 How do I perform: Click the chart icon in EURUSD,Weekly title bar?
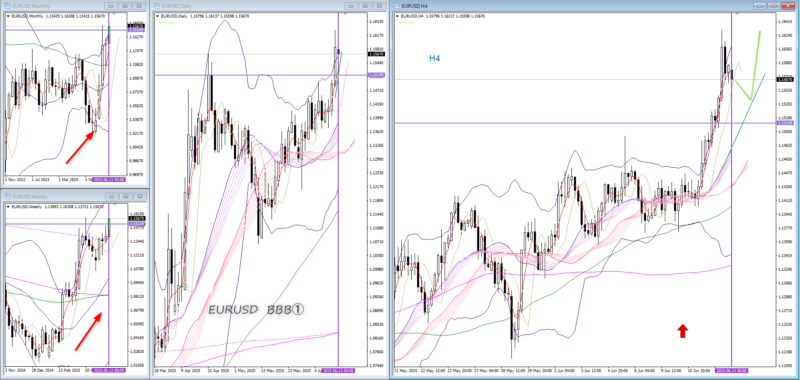pyautogui.click(x=7, y=196)
